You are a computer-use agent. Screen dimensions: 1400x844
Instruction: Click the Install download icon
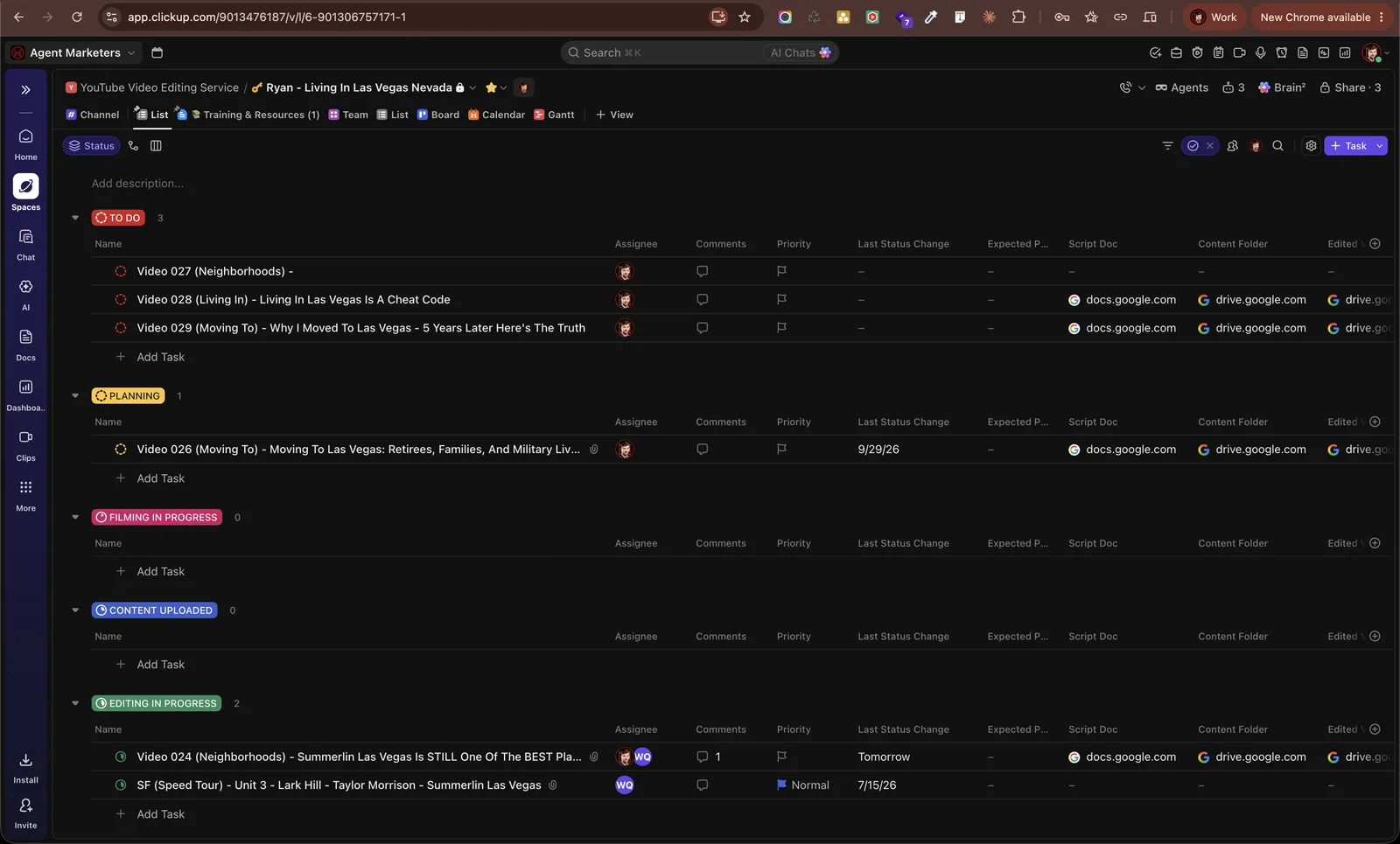(25, 760)
